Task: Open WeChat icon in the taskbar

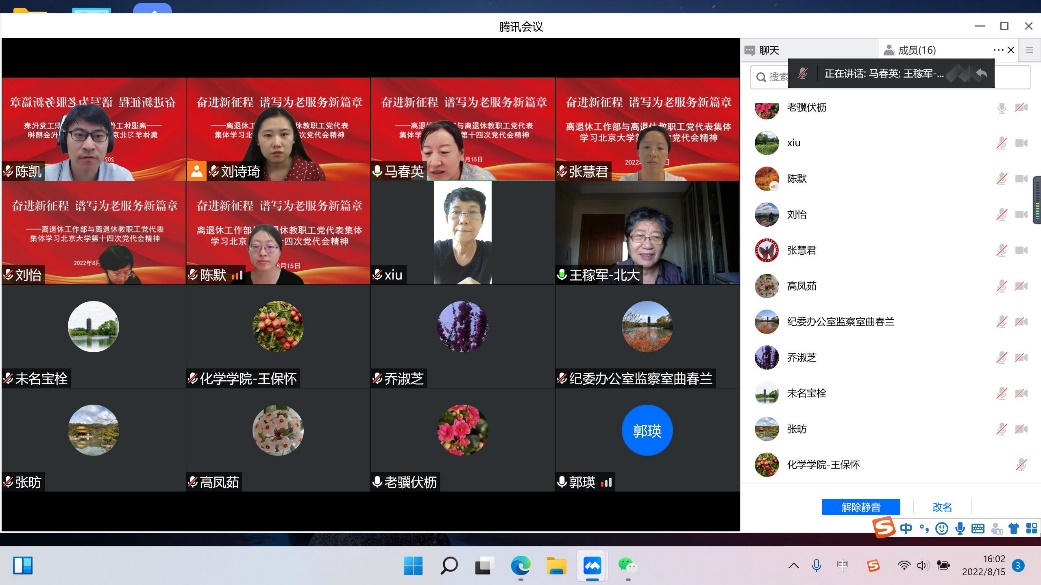Action: (x=627, y=566)
